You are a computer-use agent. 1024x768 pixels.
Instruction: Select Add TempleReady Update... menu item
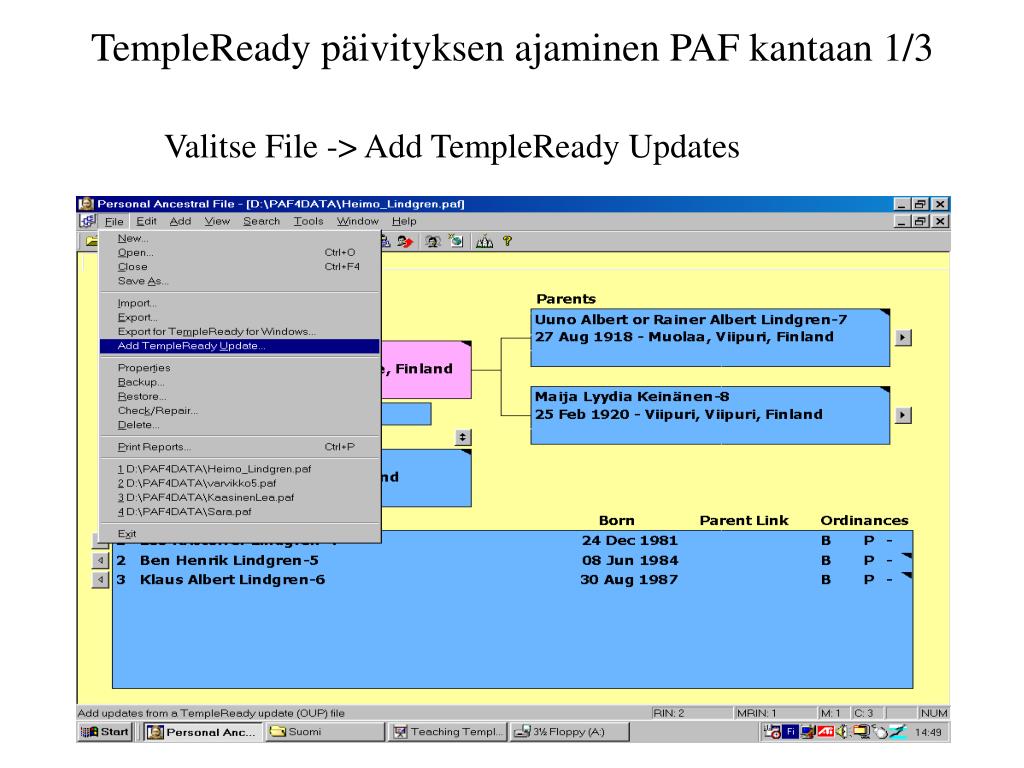[240, 346]
